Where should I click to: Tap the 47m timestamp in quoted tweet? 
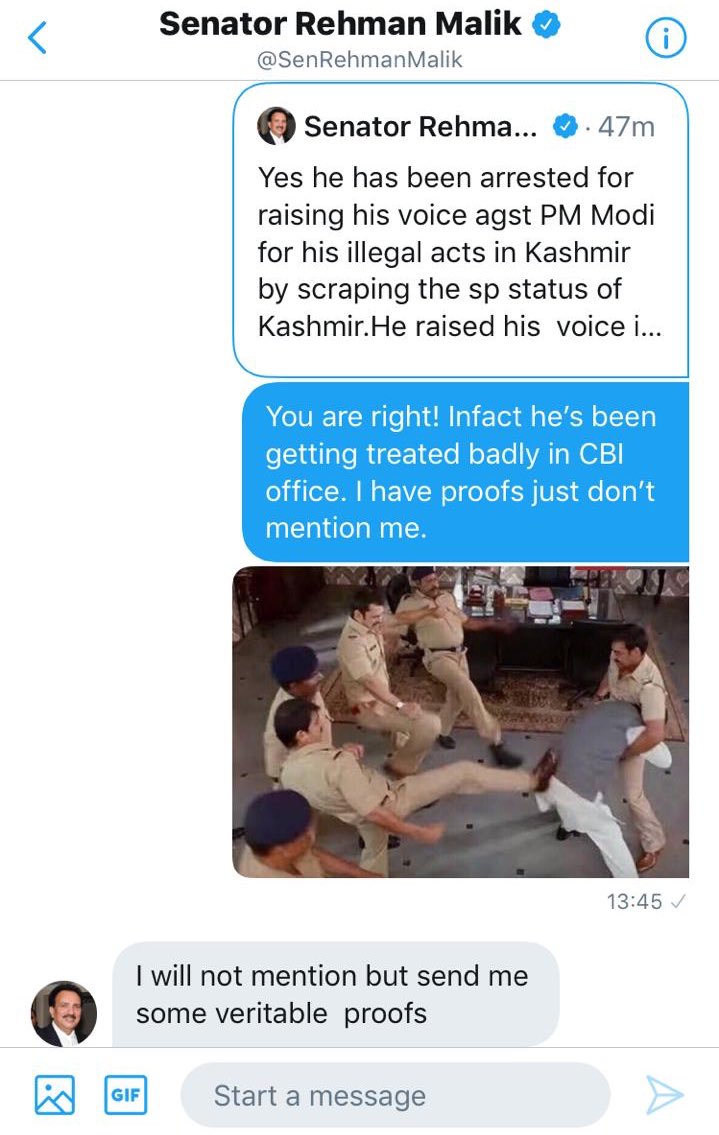click(x=626, y=127)
